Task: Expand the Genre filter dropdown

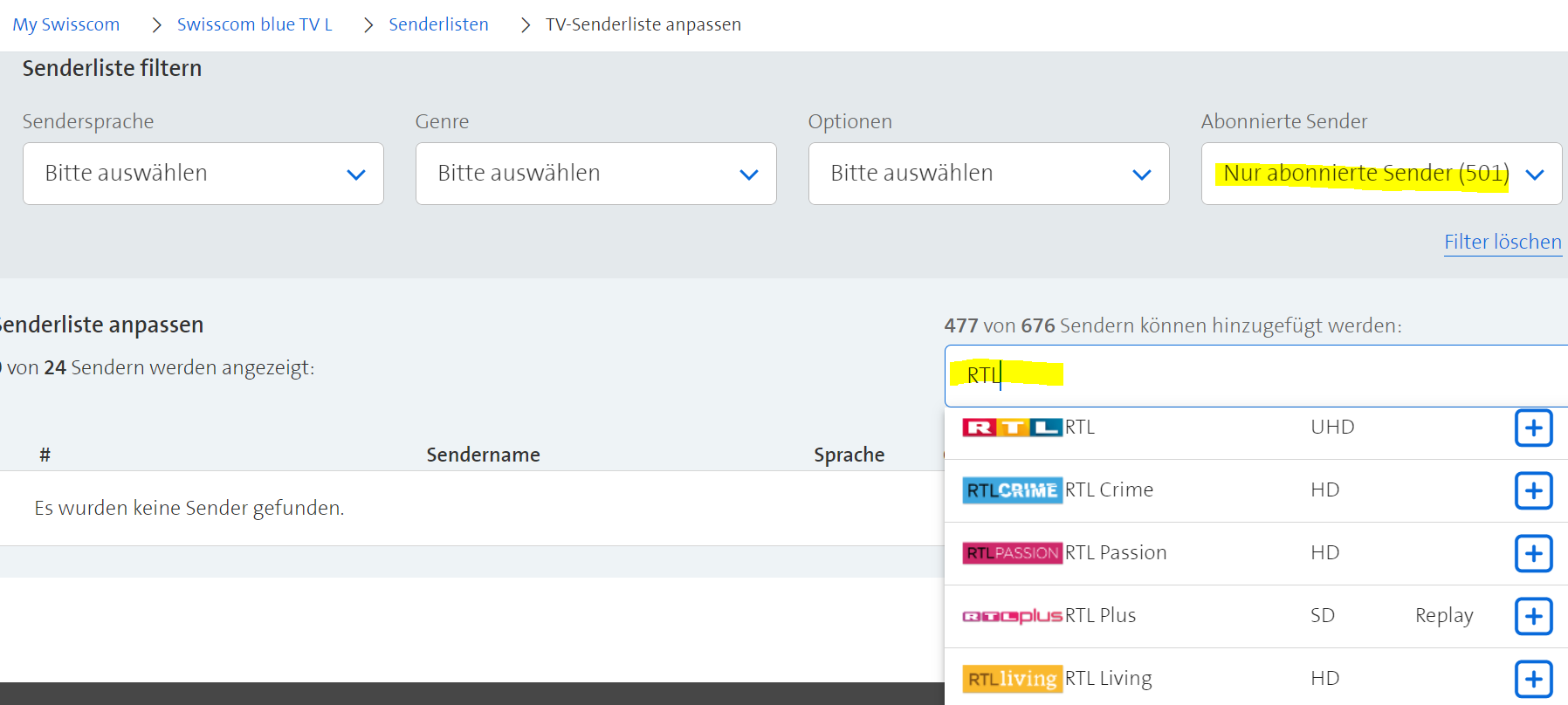Action: (595, 174)
